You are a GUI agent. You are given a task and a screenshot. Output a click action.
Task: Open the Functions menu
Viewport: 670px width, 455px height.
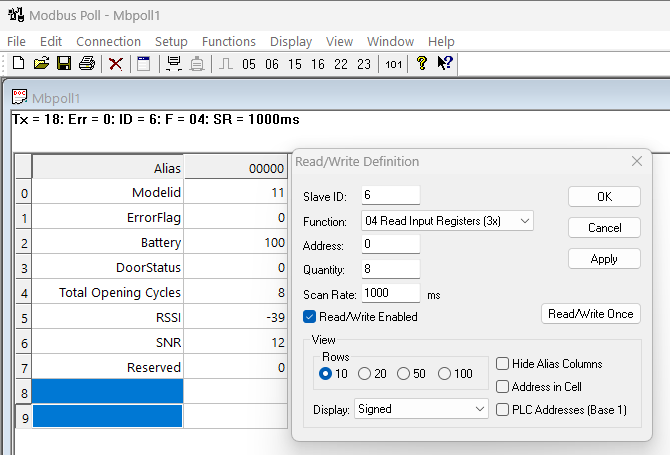(x=228, y=41)
